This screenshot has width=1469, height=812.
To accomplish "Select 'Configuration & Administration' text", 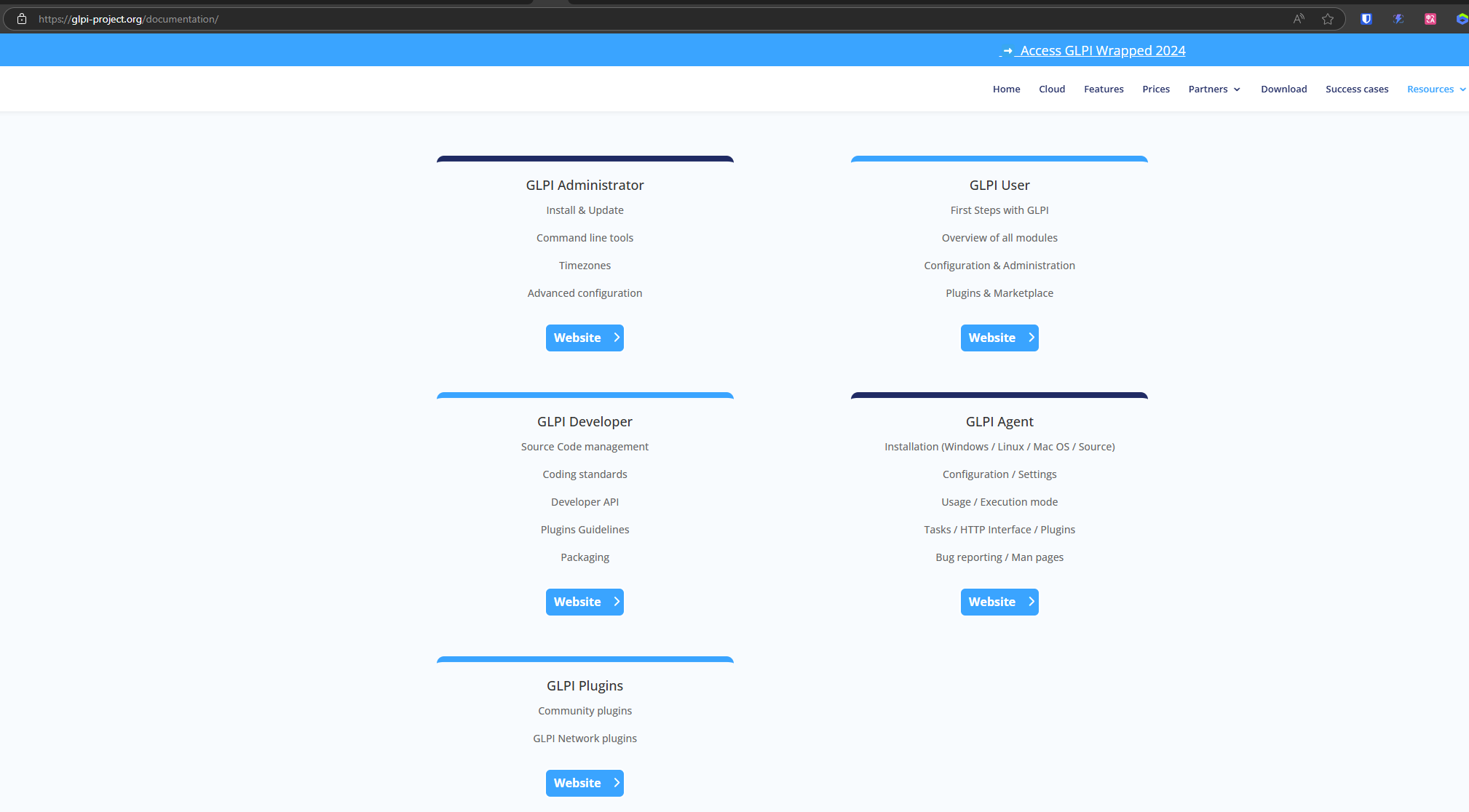I will point(999,266).
